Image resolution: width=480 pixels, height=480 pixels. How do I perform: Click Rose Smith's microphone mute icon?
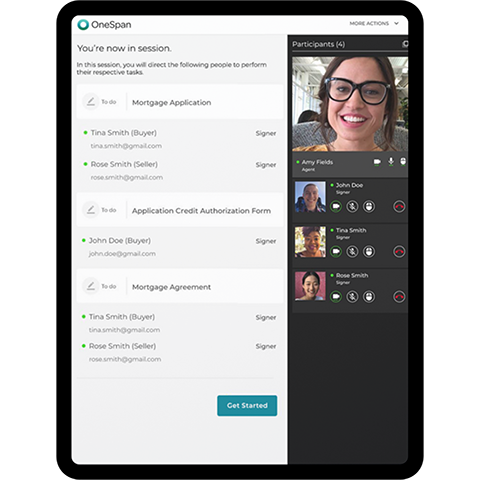[352, 297]
